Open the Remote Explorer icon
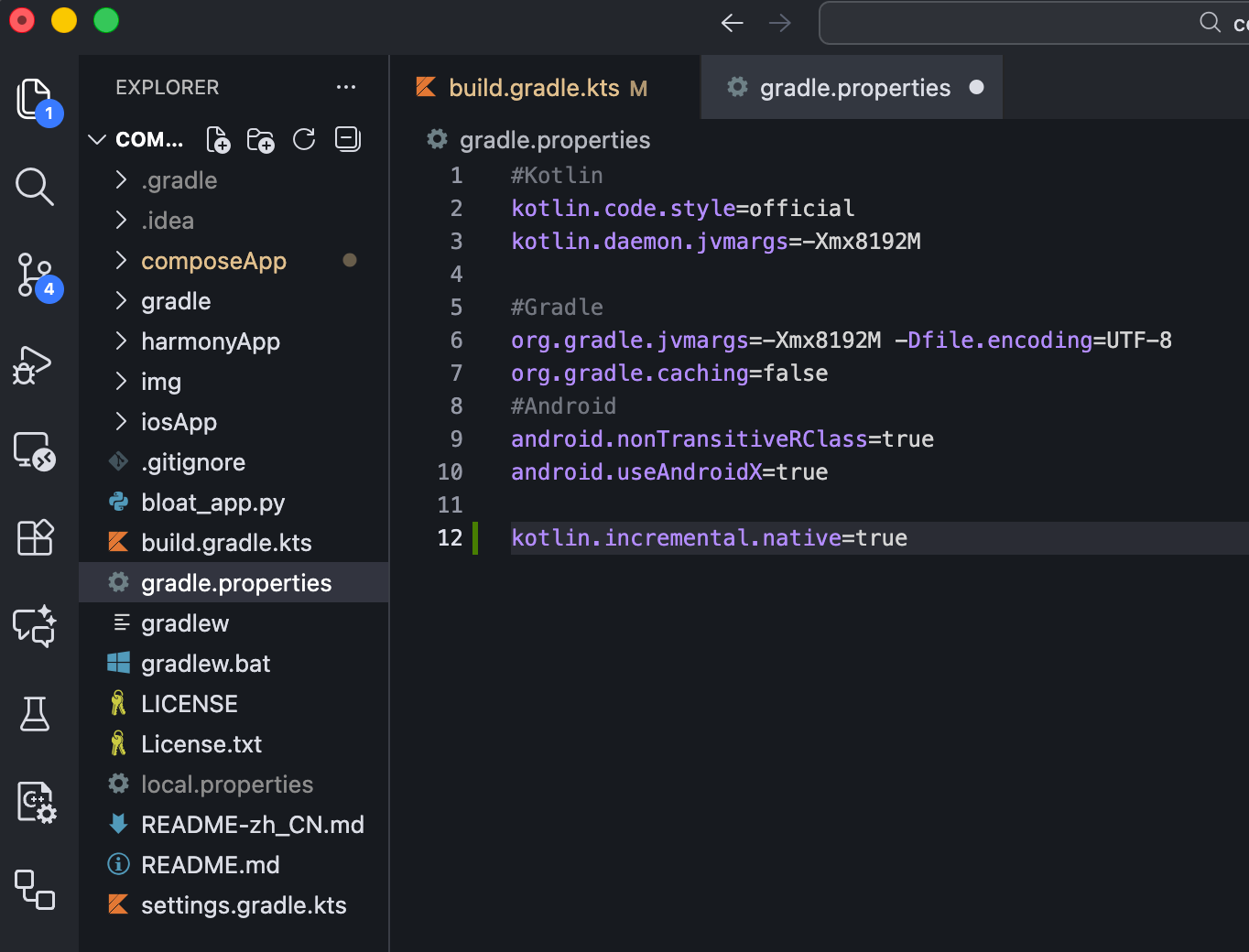Screen dimensions: 1249x952 35,451
